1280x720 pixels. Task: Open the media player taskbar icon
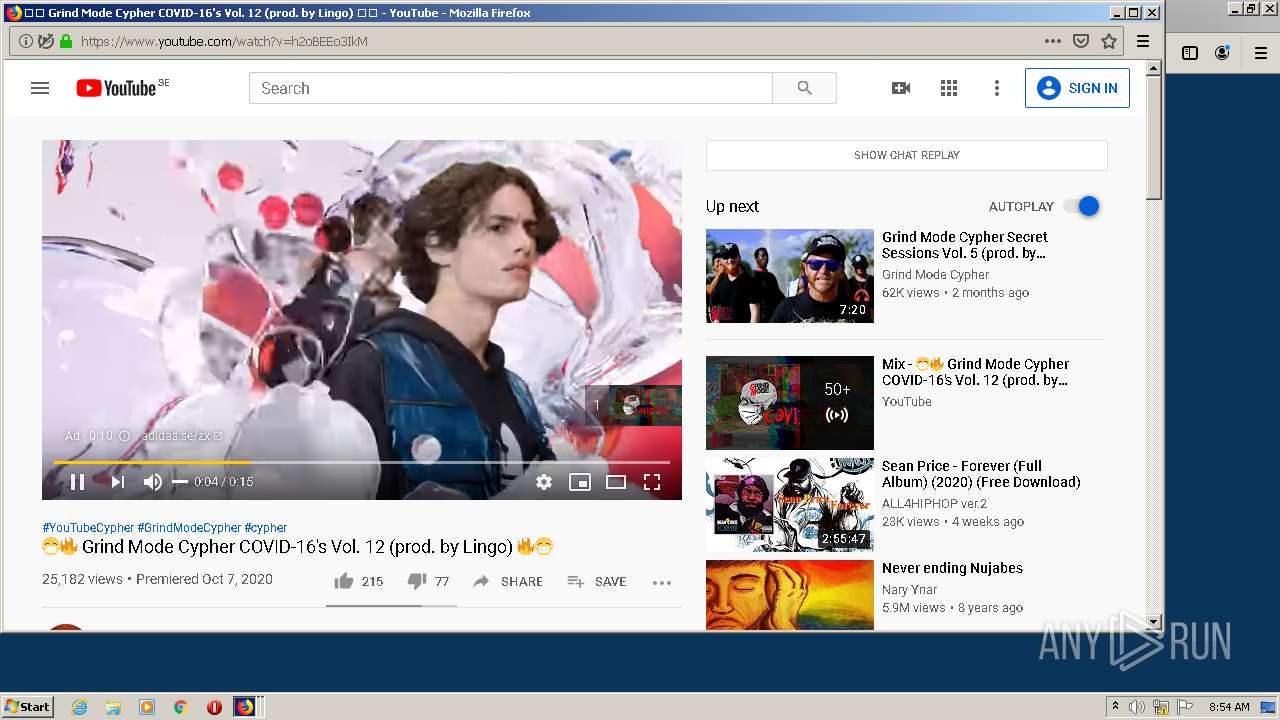click(146, 707)
